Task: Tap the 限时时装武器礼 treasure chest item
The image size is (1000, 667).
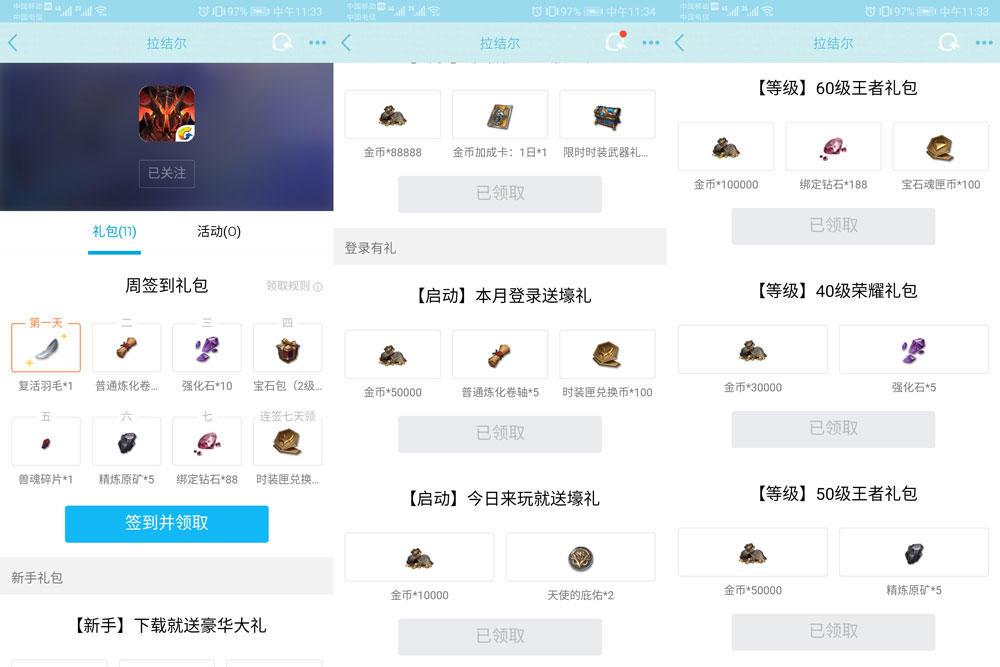Action: tap(607, 114)
